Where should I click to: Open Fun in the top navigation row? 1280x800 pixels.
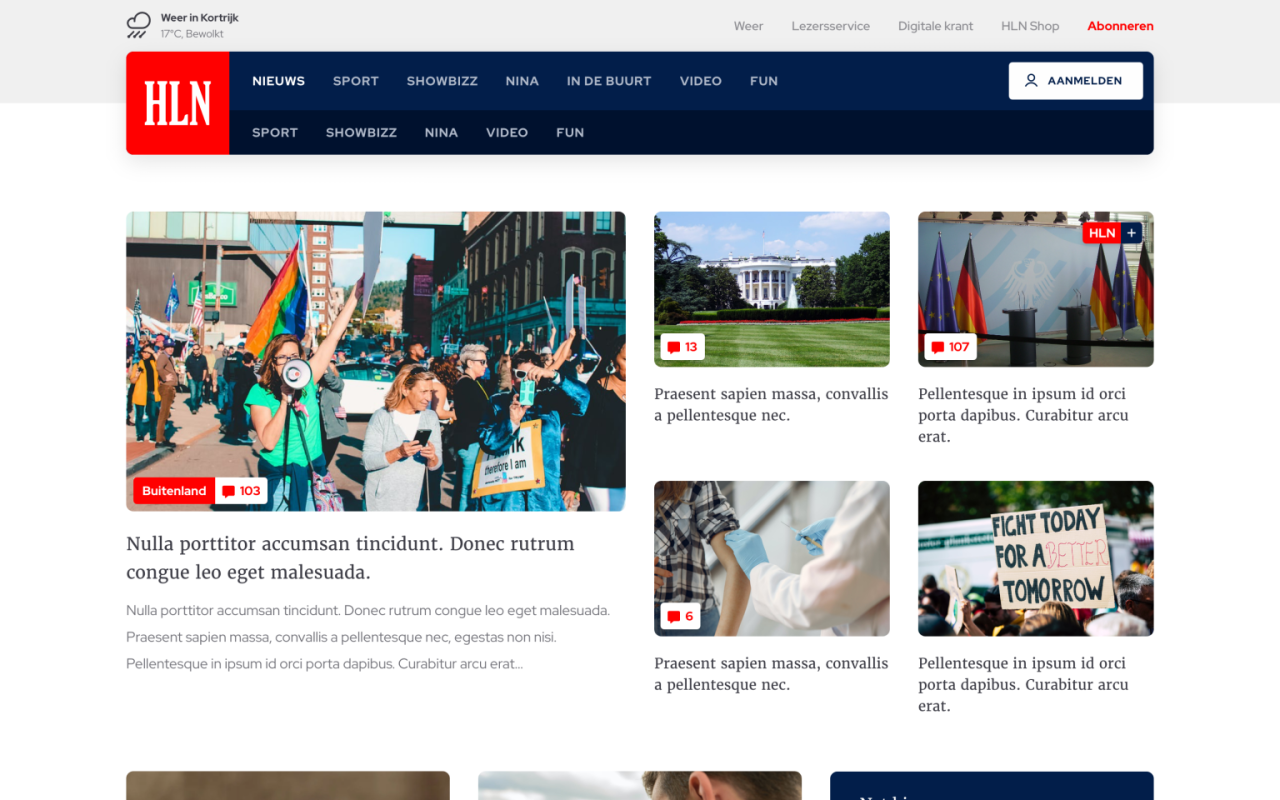[764, 81]
